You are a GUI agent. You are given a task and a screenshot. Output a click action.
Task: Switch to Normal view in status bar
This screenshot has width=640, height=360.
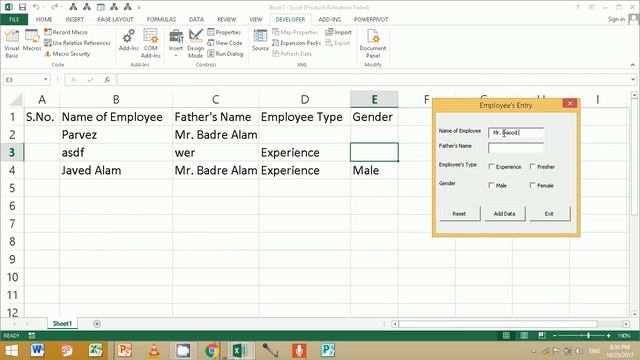[x=506, y=336]
